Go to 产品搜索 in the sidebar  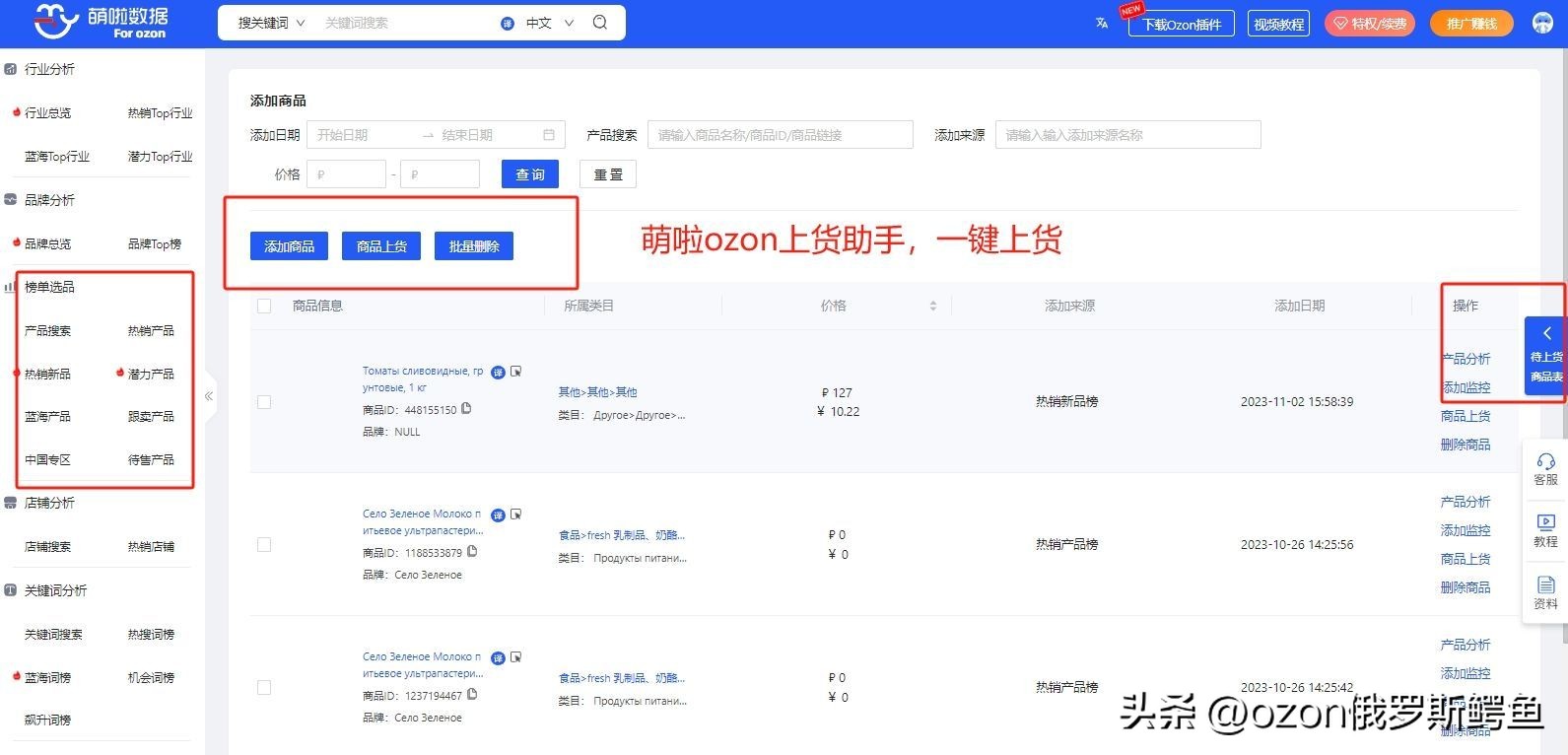(x=47, y=331)
